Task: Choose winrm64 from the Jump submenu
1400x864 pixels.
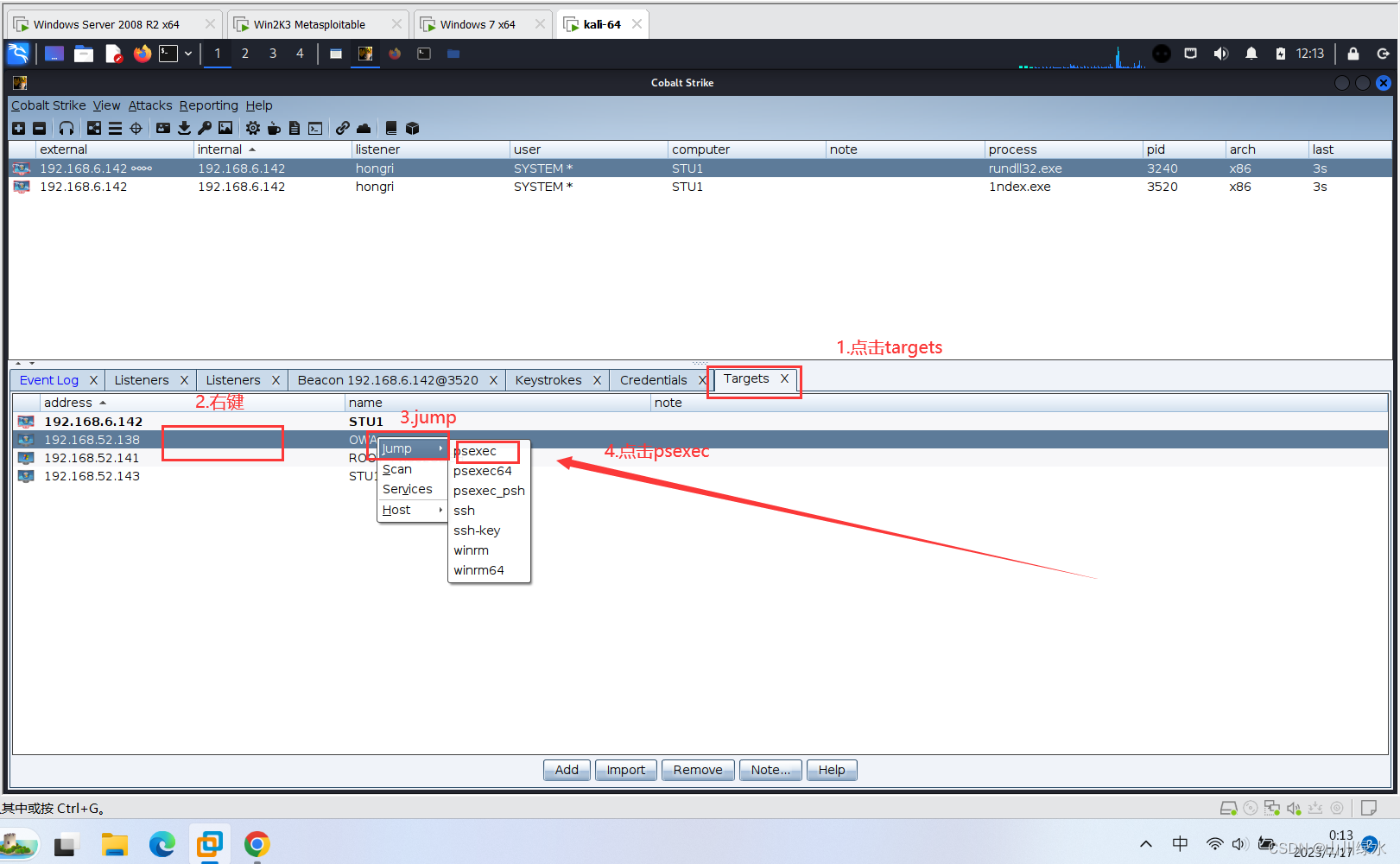Action: click(x=488, y=570)
